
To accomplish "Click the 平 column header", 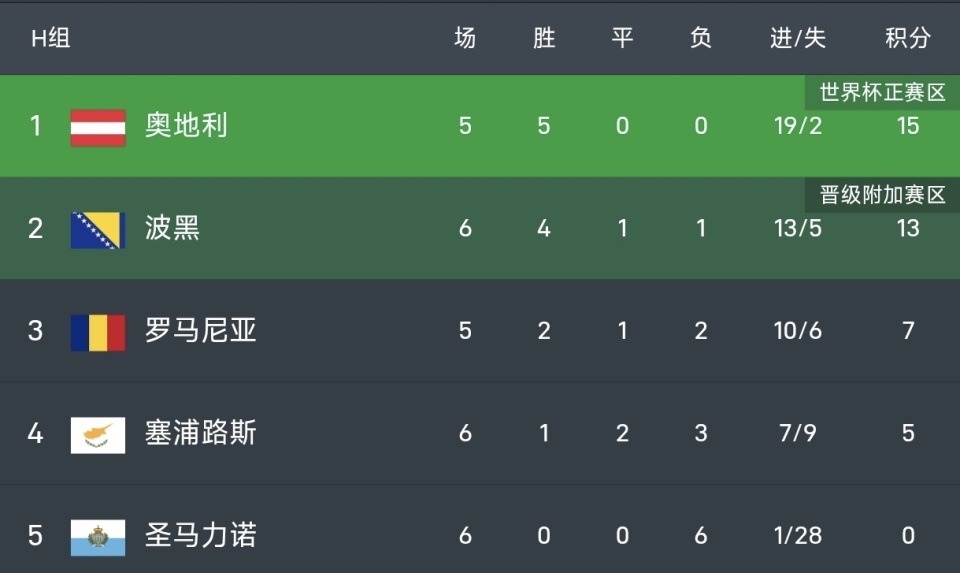I will (622, 38).
